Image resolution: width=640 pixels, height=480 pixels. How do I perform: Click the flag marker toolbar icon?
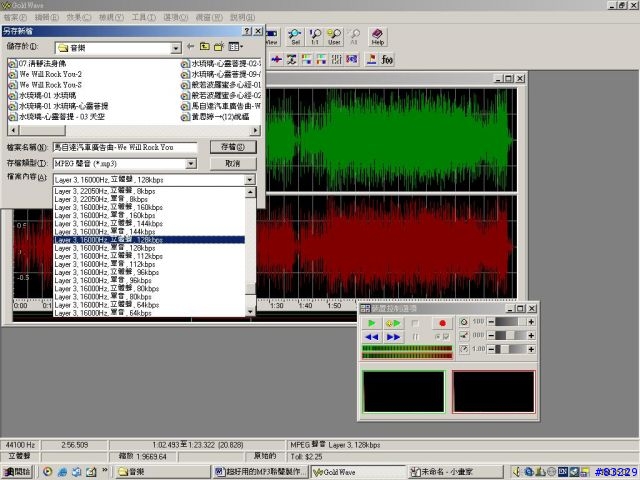pos(371,60)
